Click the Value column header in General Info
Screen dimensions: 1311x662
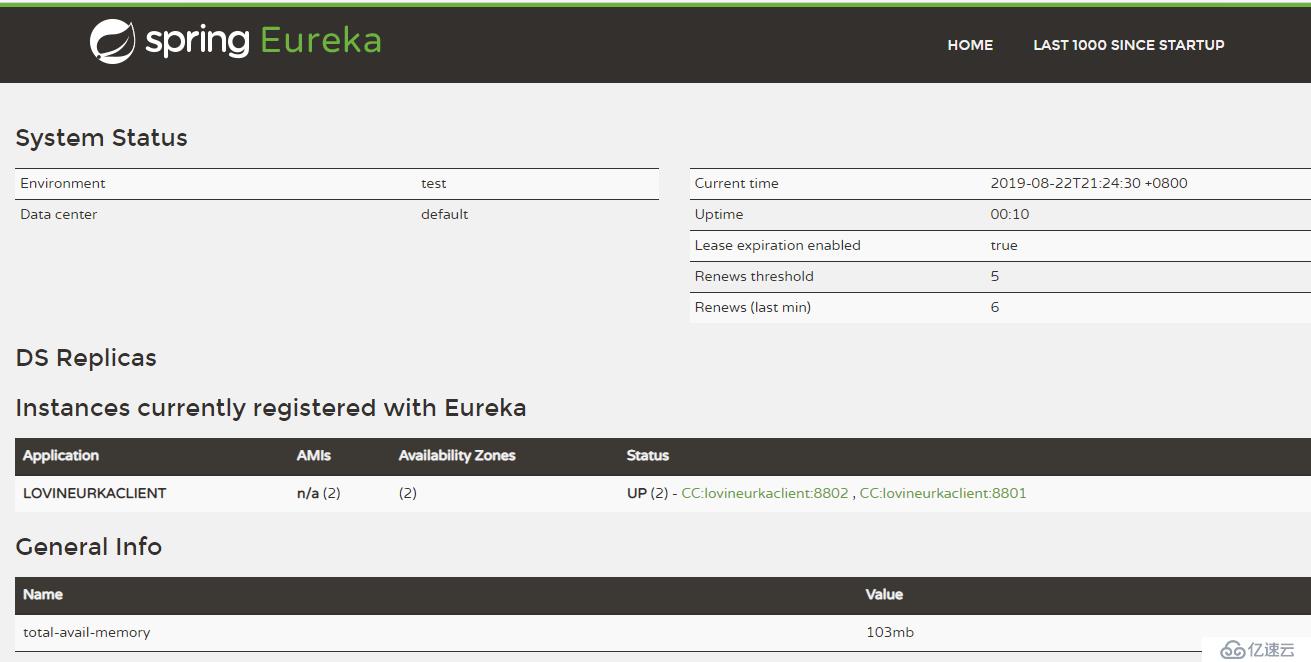[884, 594]
